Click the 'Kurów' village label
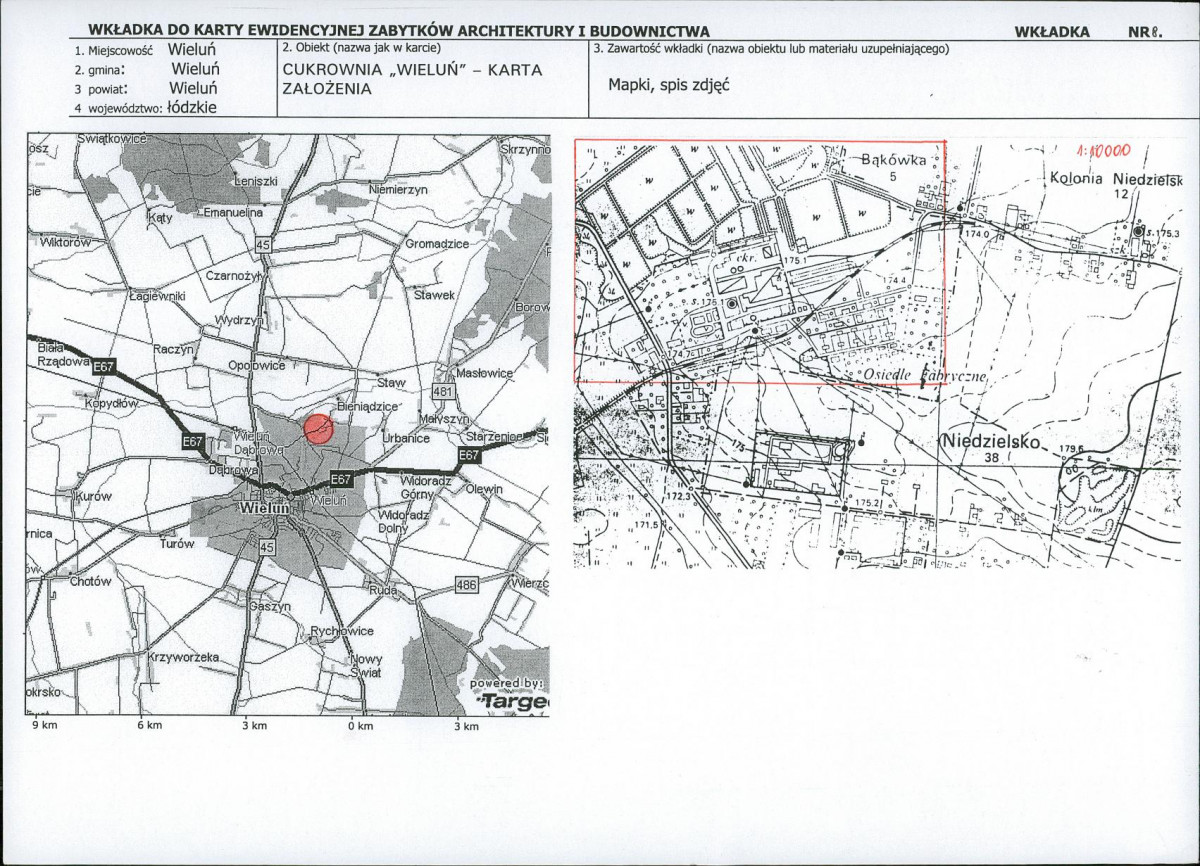 pyautogui.click(x=94, y=497)
